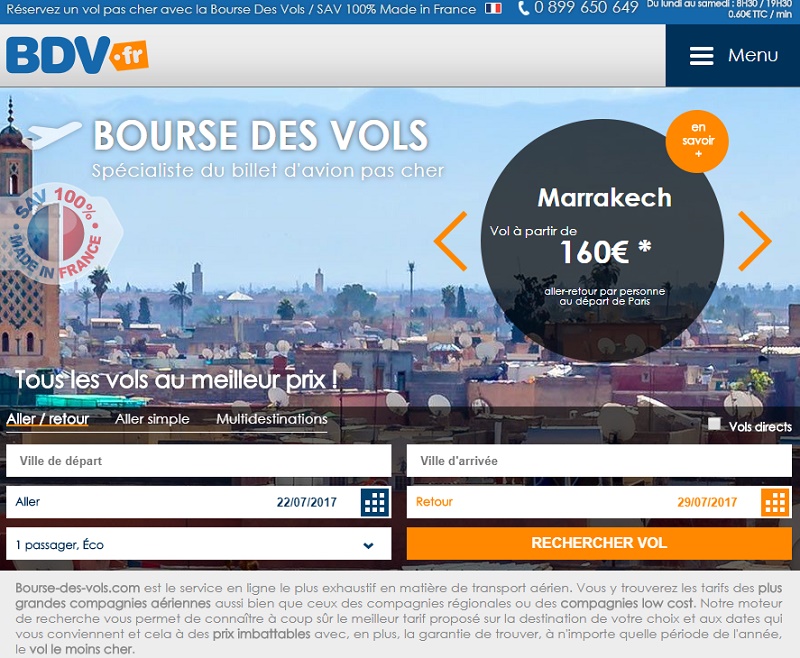Click the SAV 100% Made in France badge
Viewport: 800px width, 658px height.
[x=57, y=233]
